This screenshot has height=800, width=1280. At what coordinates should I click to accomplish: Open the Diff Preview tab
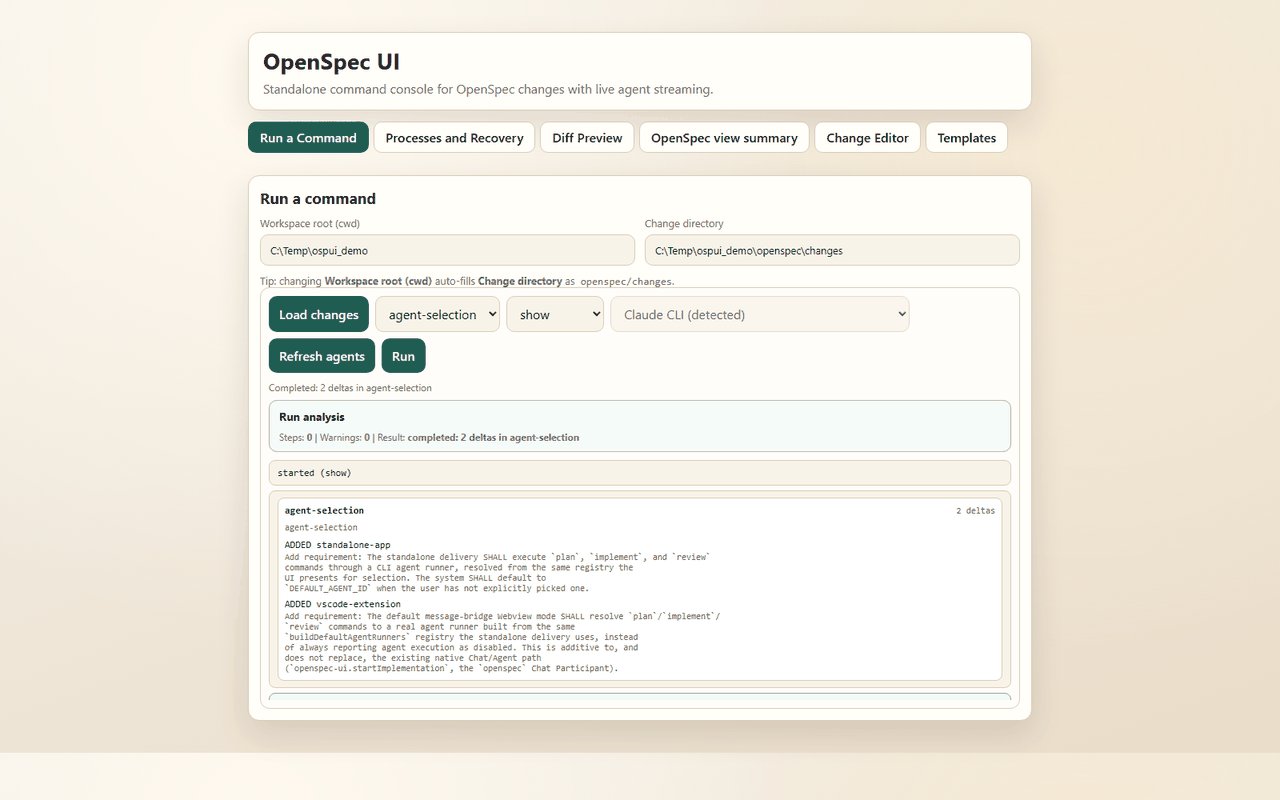click(587, 138)
